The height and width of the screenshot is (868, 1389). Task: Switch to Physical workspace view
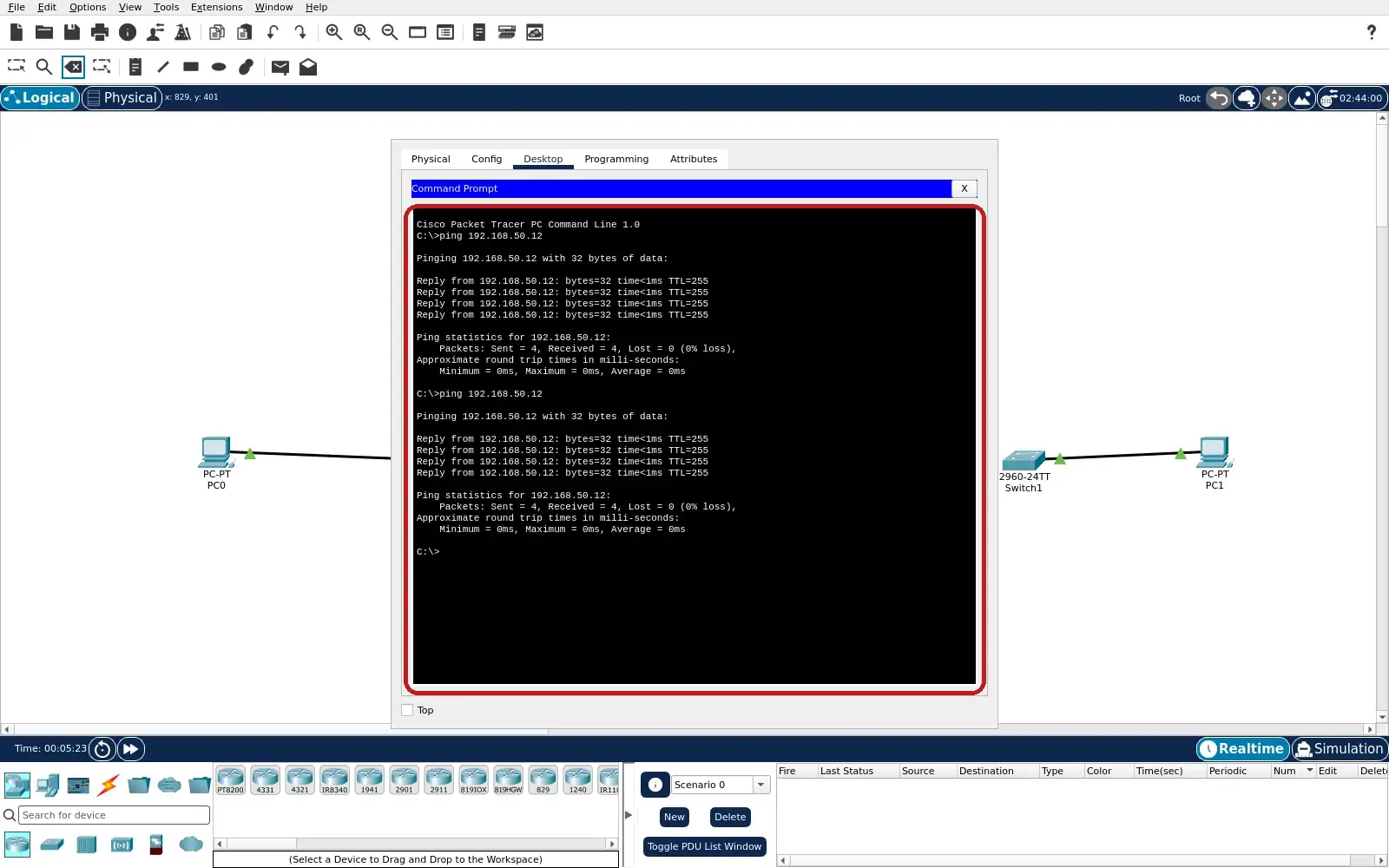(x=122, y=98)
